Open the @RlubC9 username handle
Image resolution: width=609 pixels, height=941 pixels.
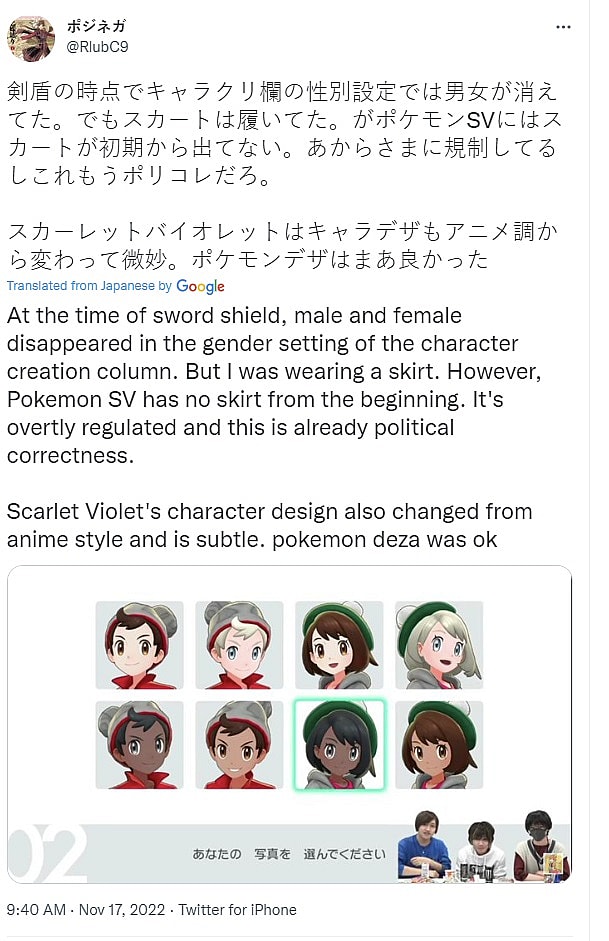(x=97, y=47)
